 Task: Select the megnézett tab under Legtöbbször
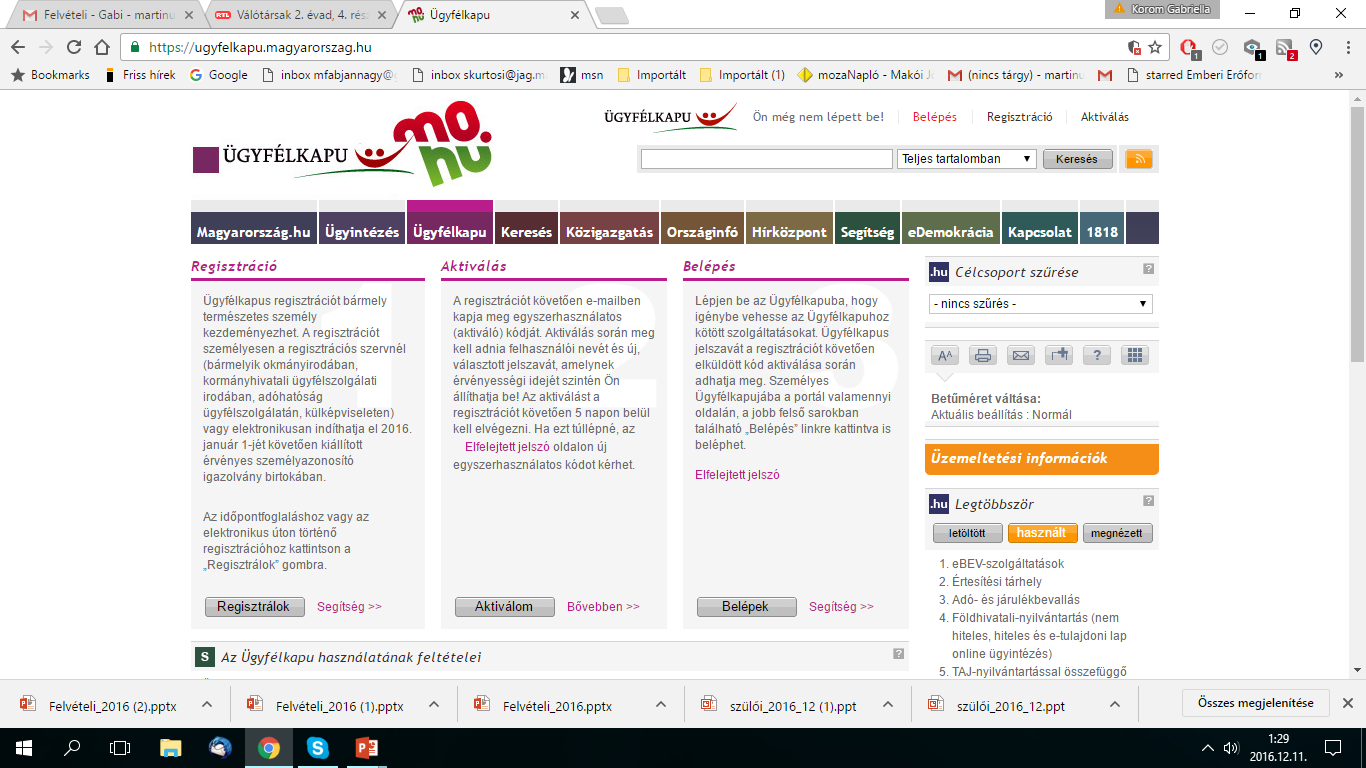click(x=1118, y=533)
